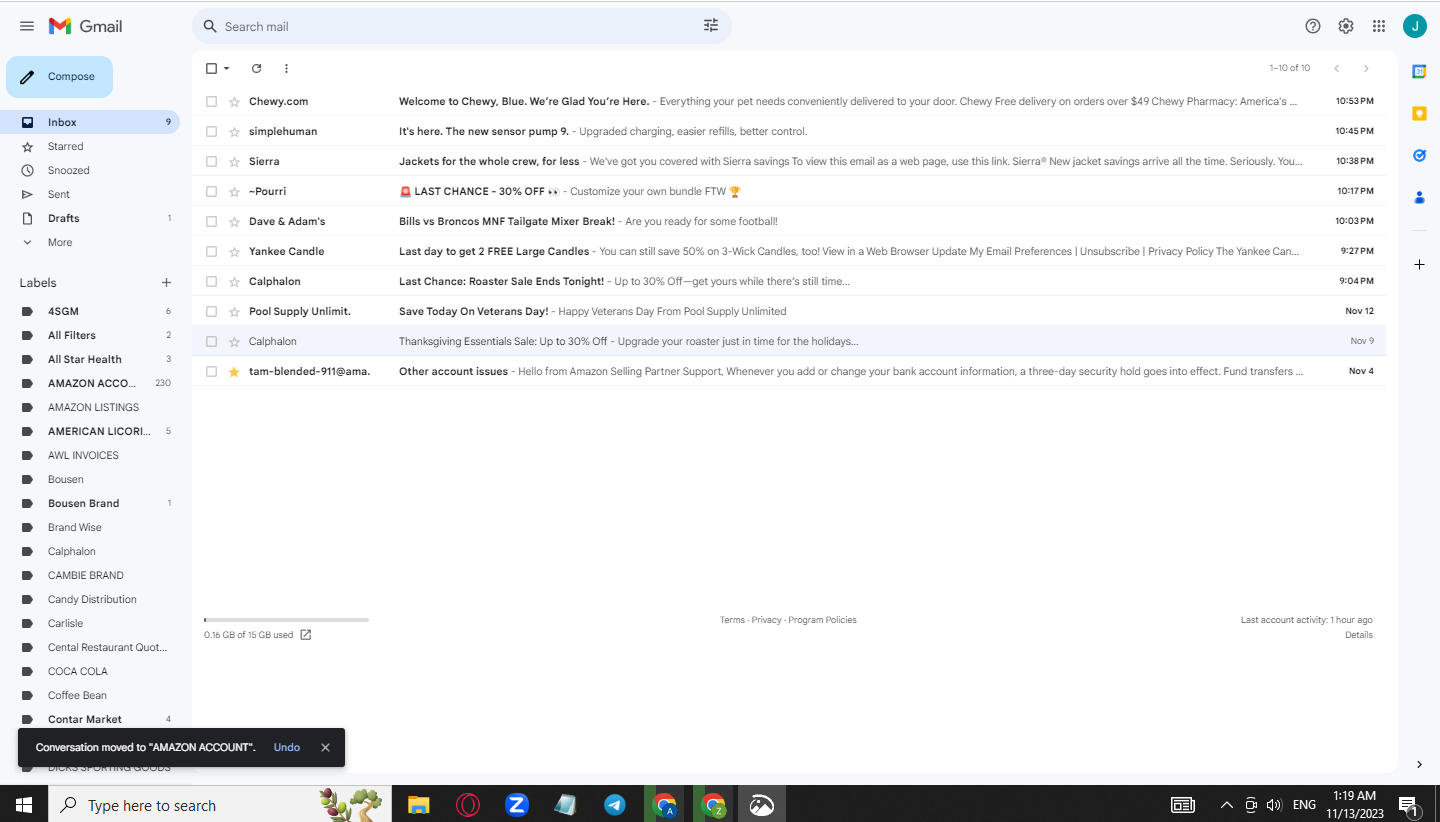Screen dimensions: 1440x822
Task: Click in the Search mail field
Action: click(460, 26)
